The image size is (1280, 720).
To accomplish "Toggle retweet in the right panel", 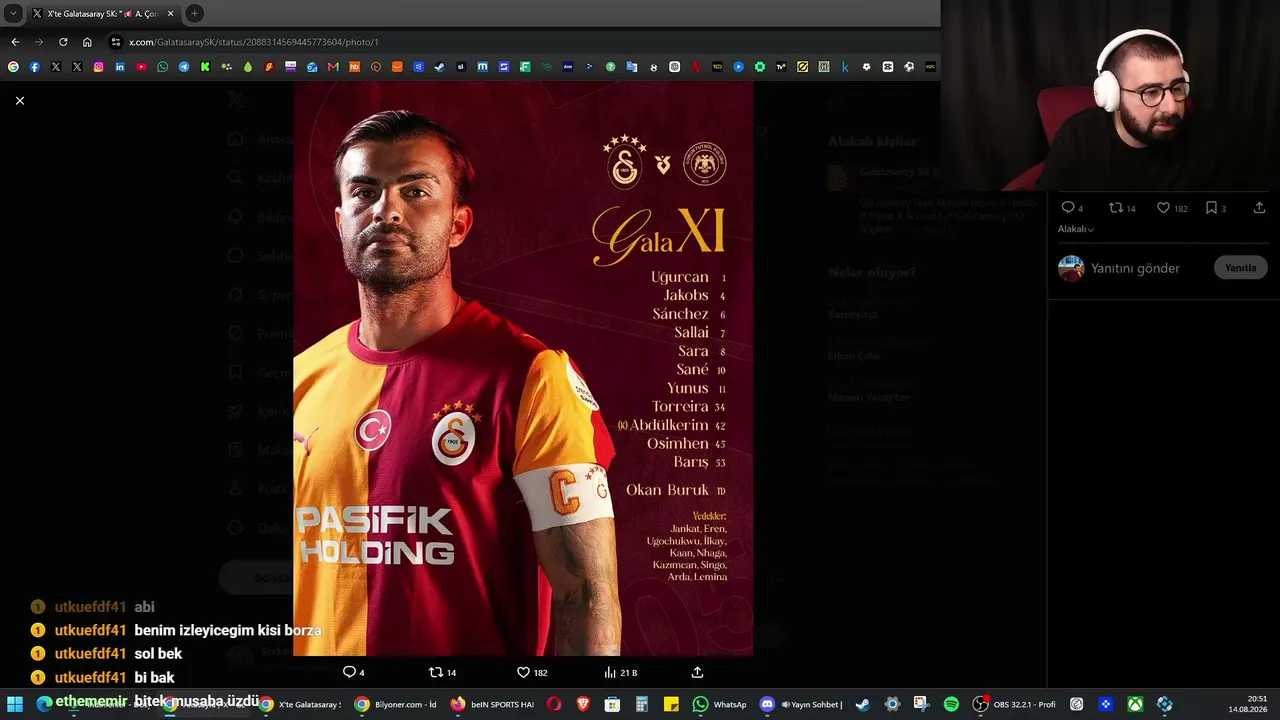I will pos(1122,208).
